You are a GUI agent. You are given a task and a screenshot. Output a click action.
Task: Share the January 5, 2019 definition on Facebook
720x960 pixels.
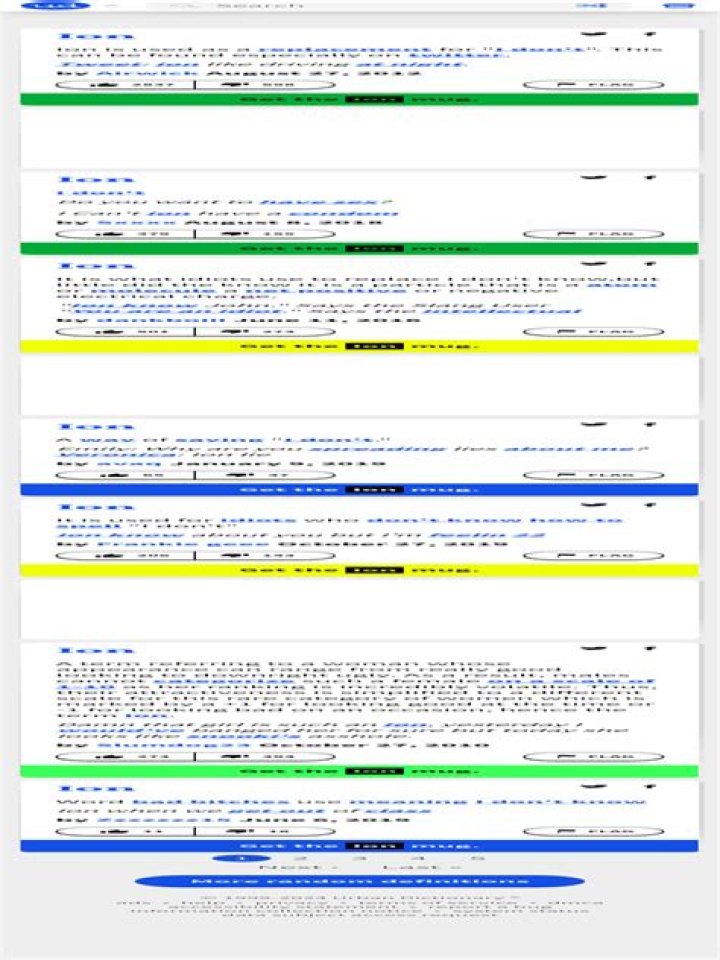(x=650, y=424)
